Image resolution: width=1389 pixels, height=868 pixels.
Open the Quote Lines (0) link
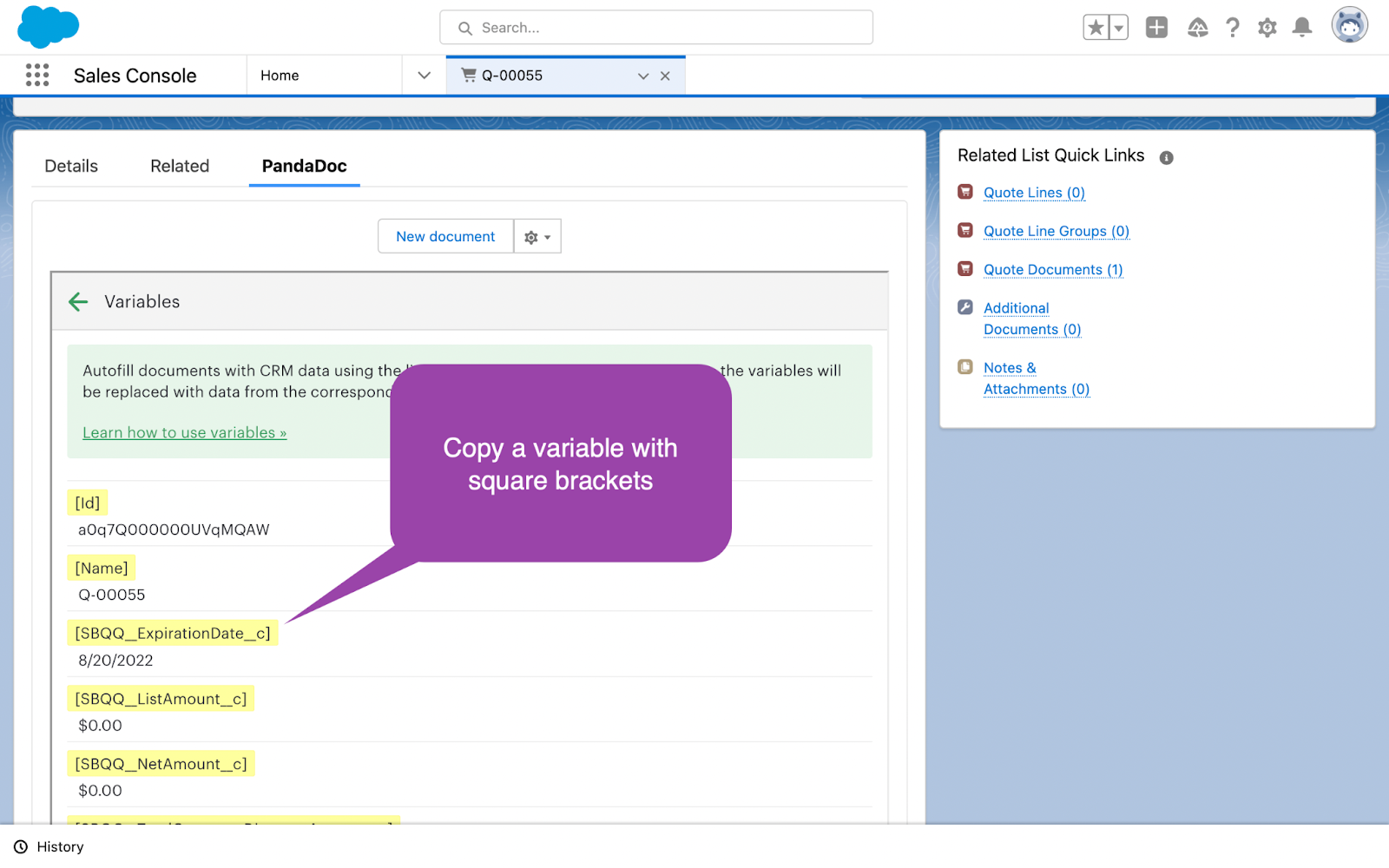pos(1034,193)
